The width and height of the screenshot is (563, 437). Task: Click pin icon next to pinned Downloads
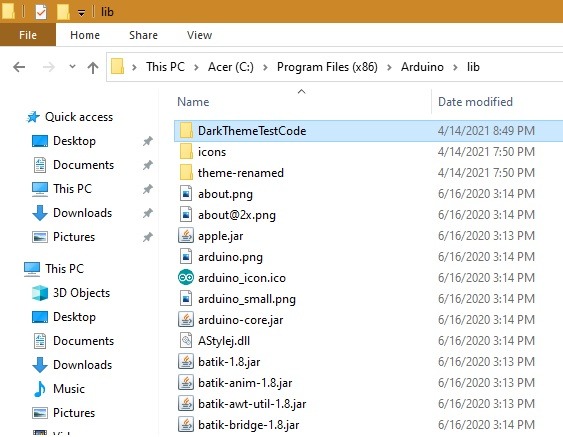pos(148,213)
